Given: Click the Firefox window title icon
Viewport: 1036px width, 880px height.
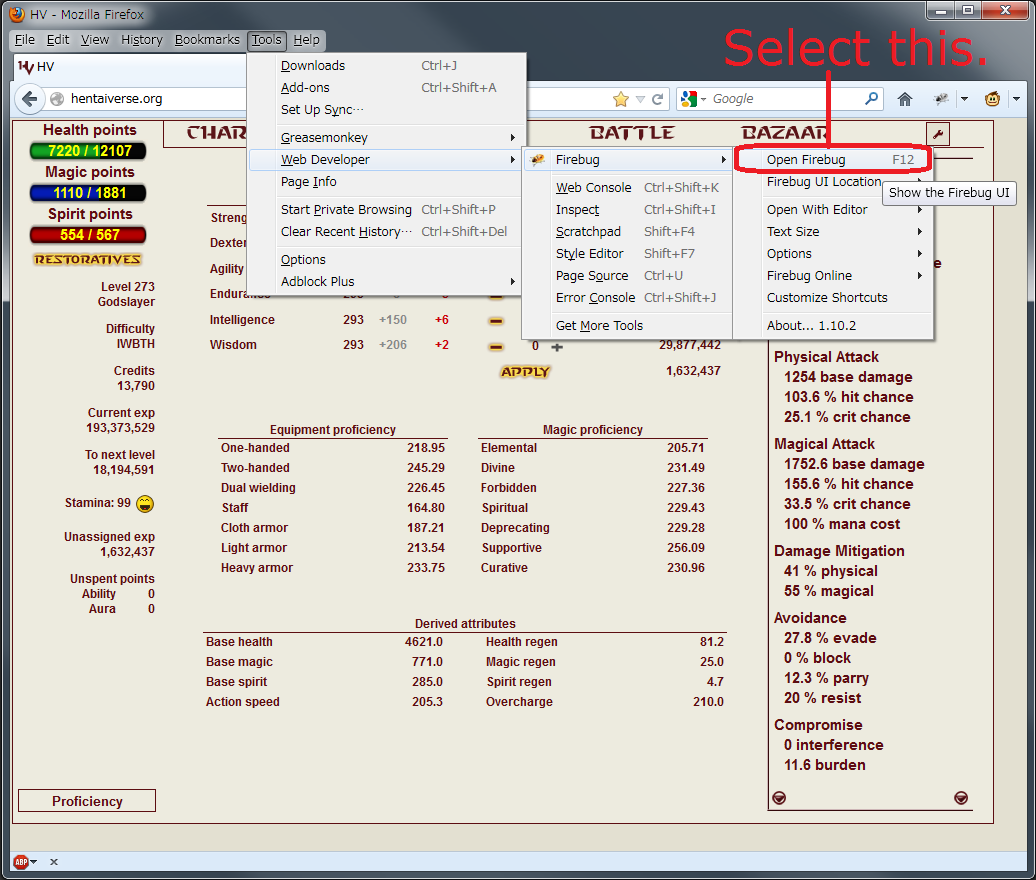Looking at the screenshot, I should pyautogui.click(x=17, y=14).
